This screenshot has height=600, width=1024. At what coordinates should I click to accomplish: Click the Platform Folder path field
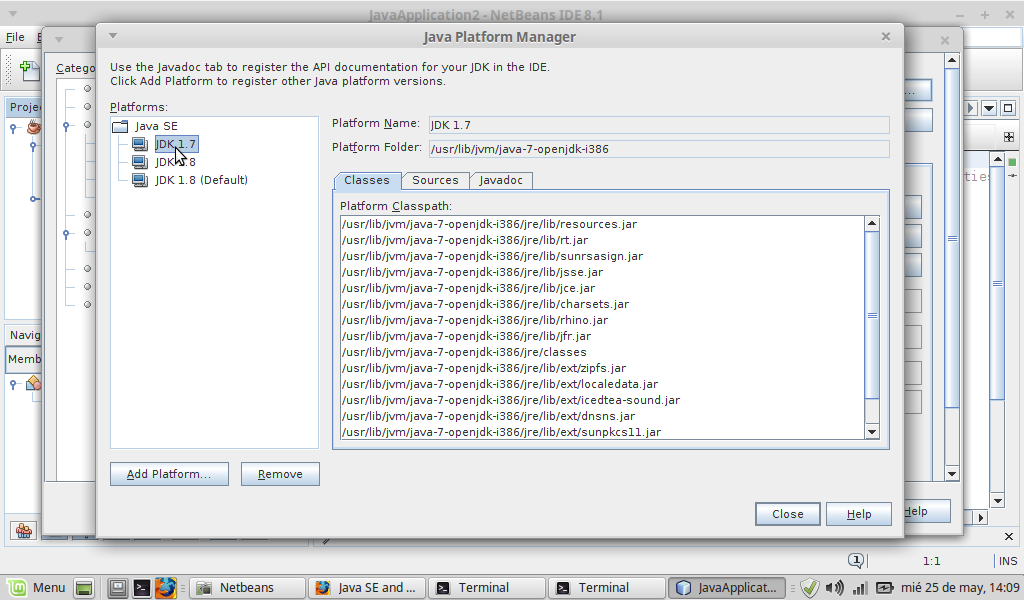[658, 149]
